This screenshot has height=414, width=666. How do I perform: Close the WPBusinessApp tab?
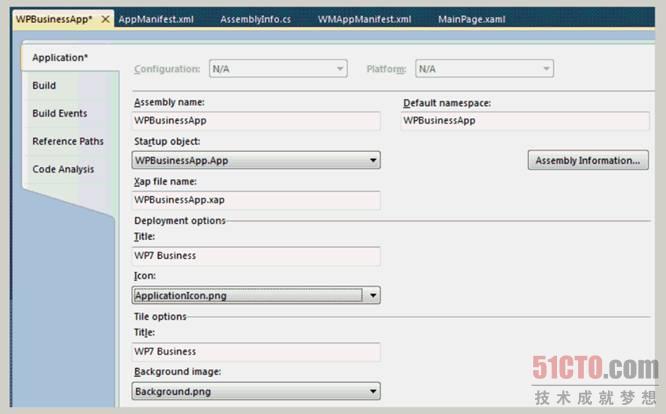pos(105,19)
